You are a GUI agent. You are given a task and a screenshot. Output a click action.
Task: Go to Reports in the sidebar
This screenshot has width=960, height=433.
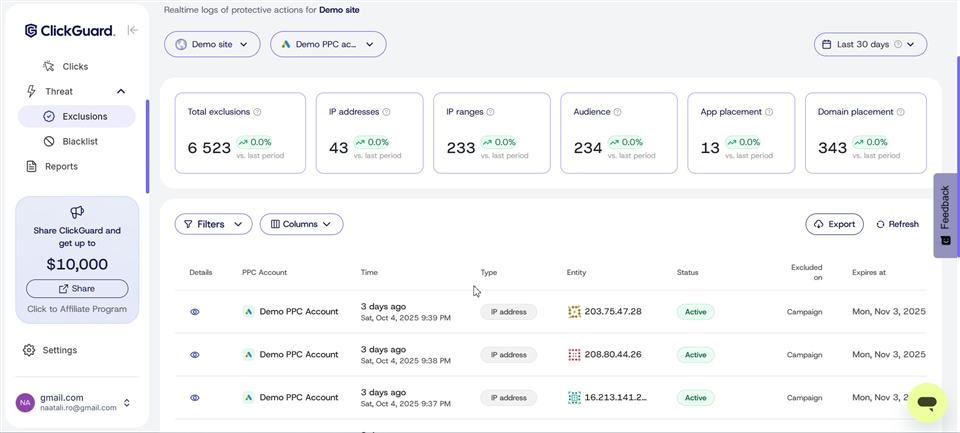point(60,166)
